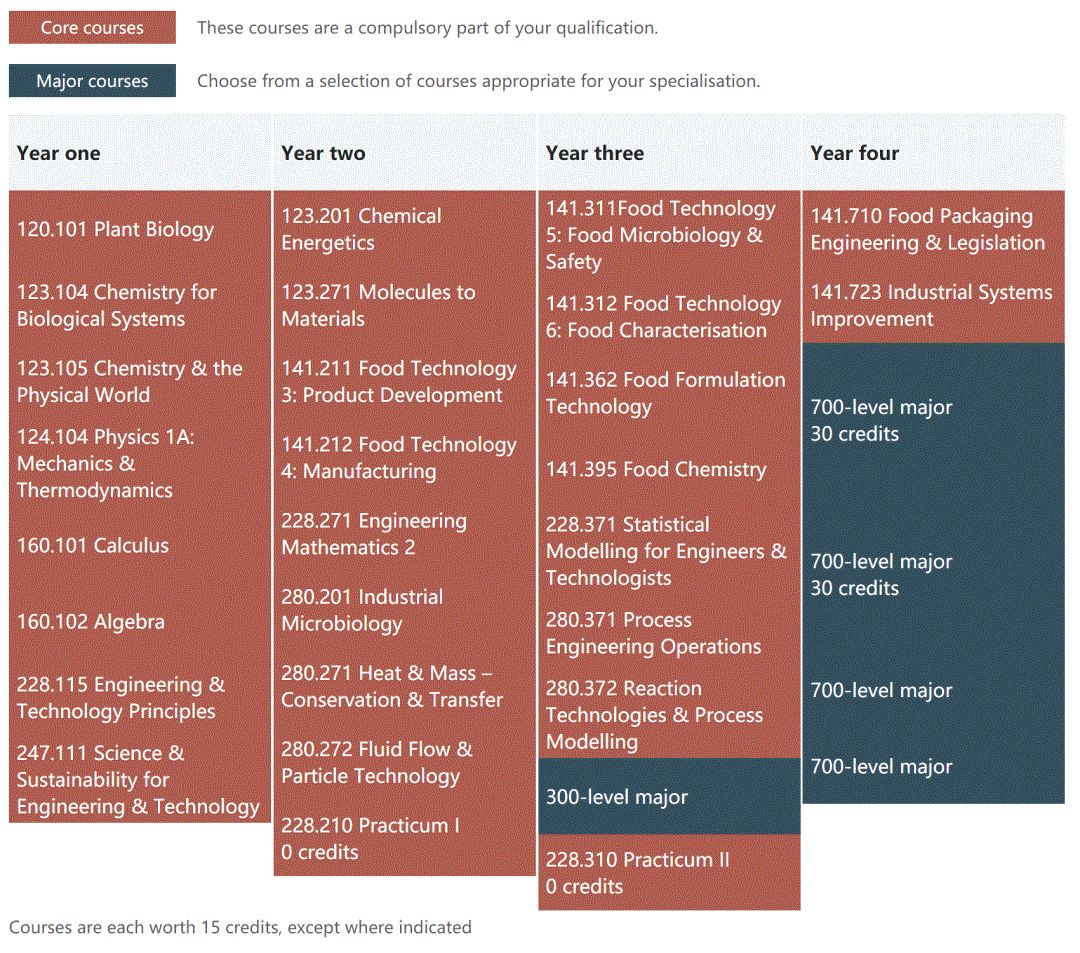Open 123.201 Chemical Energetics course
1080x953 pixels.
pos(361,229)
